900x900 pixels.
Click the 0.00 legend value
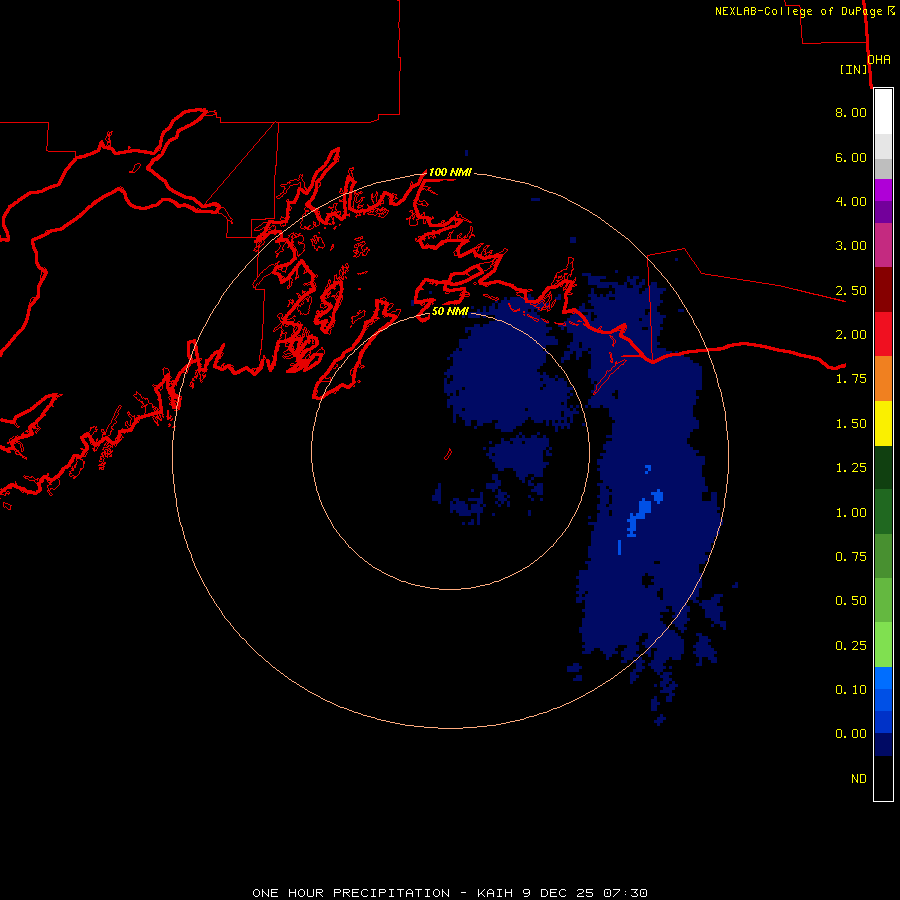coord(851,734)
